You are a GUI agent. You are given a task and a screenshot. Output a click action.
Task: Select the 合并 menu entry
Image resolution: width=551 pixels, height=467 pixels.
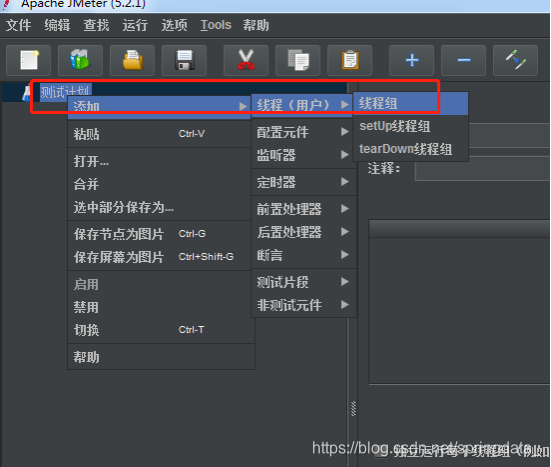click(159, 184)
